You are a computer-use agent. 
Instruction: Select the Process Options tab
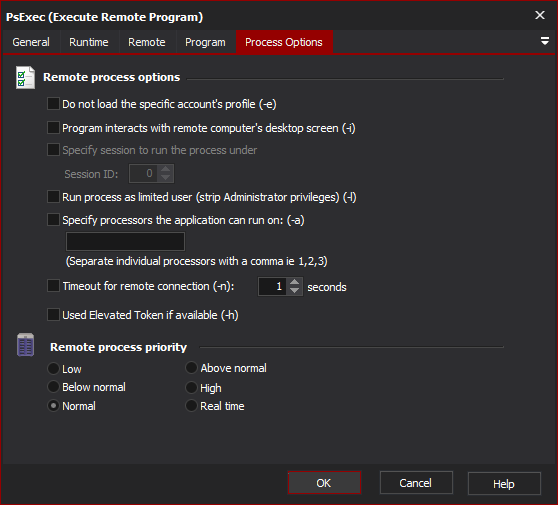pos(284,42)
